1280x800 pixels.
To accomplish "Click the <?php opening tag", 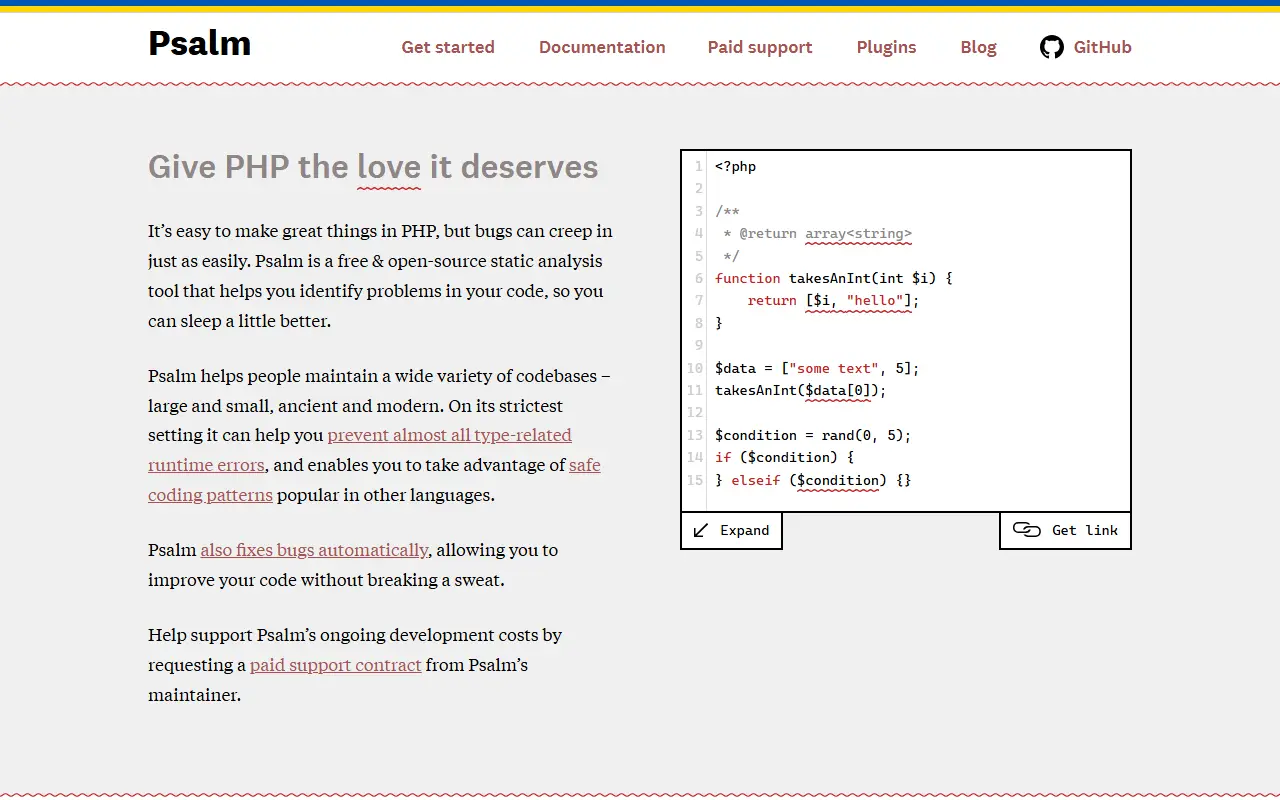I will (x=736, y=166).
